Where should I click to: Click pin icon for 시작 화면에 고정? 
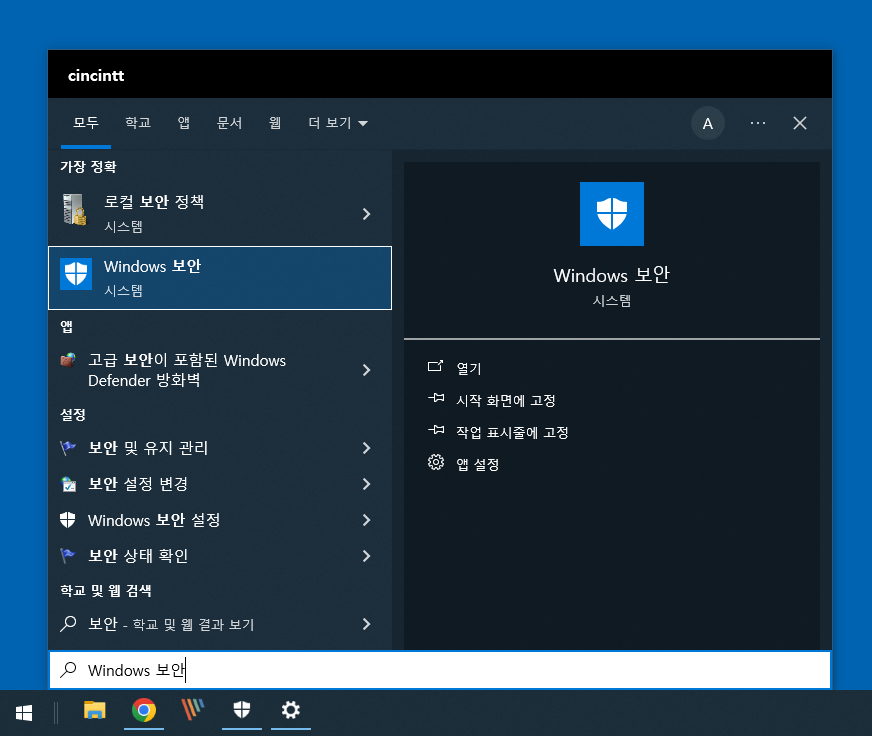[436, 398]
